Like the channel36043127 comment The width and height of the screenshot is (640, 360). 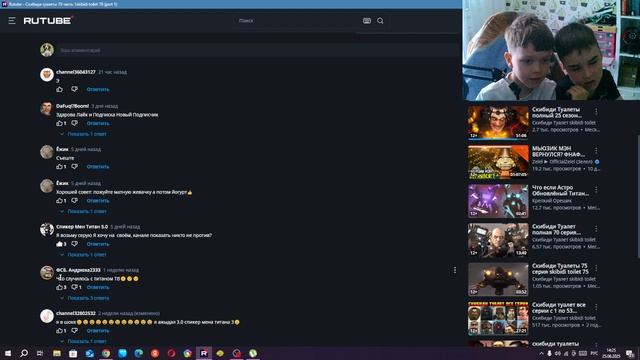tap(60, 89)
